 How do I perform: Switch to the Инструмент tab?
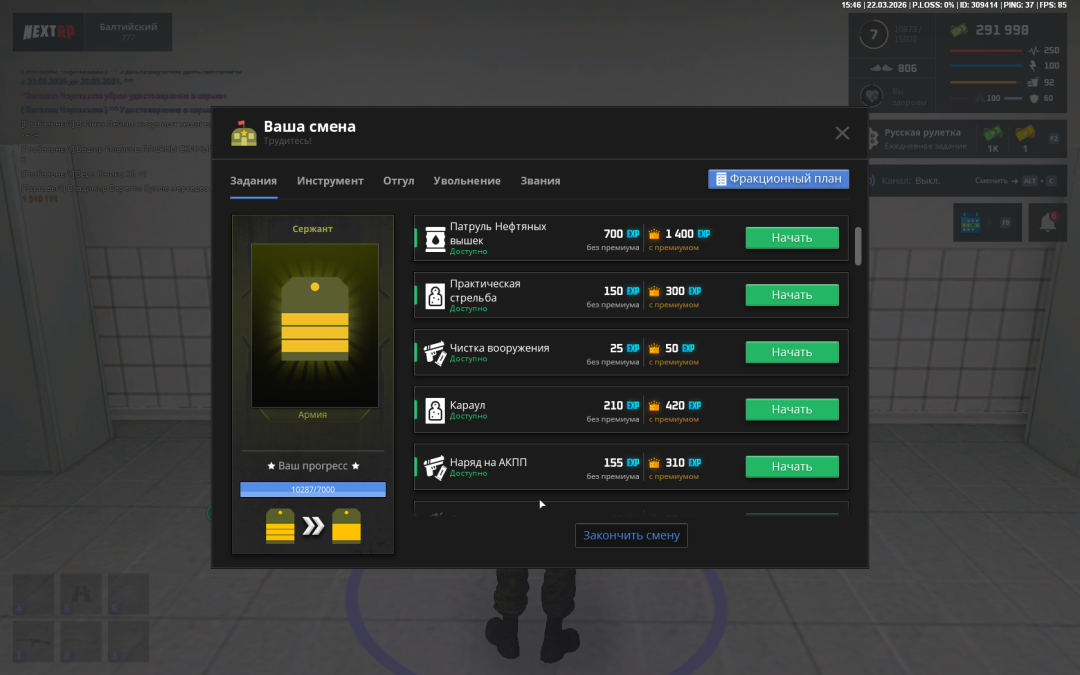point(330,181)
